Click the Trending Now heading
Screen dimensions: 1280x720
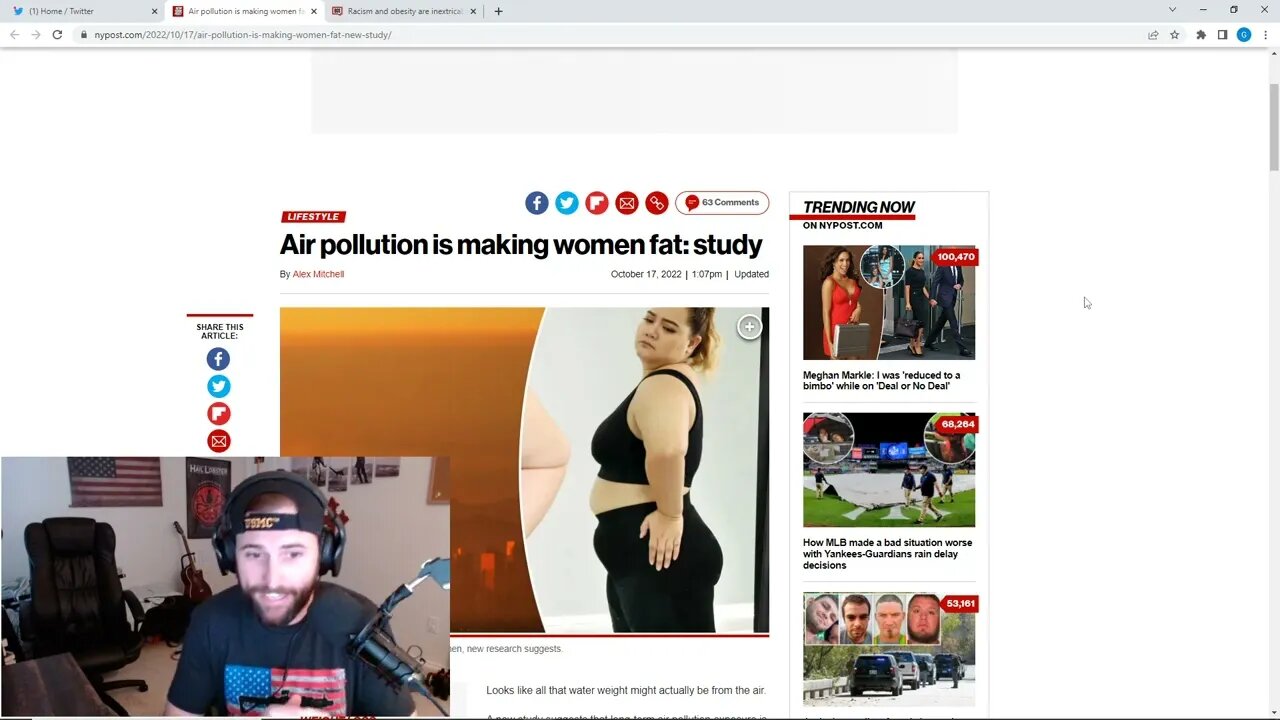(x=859, y=208)
